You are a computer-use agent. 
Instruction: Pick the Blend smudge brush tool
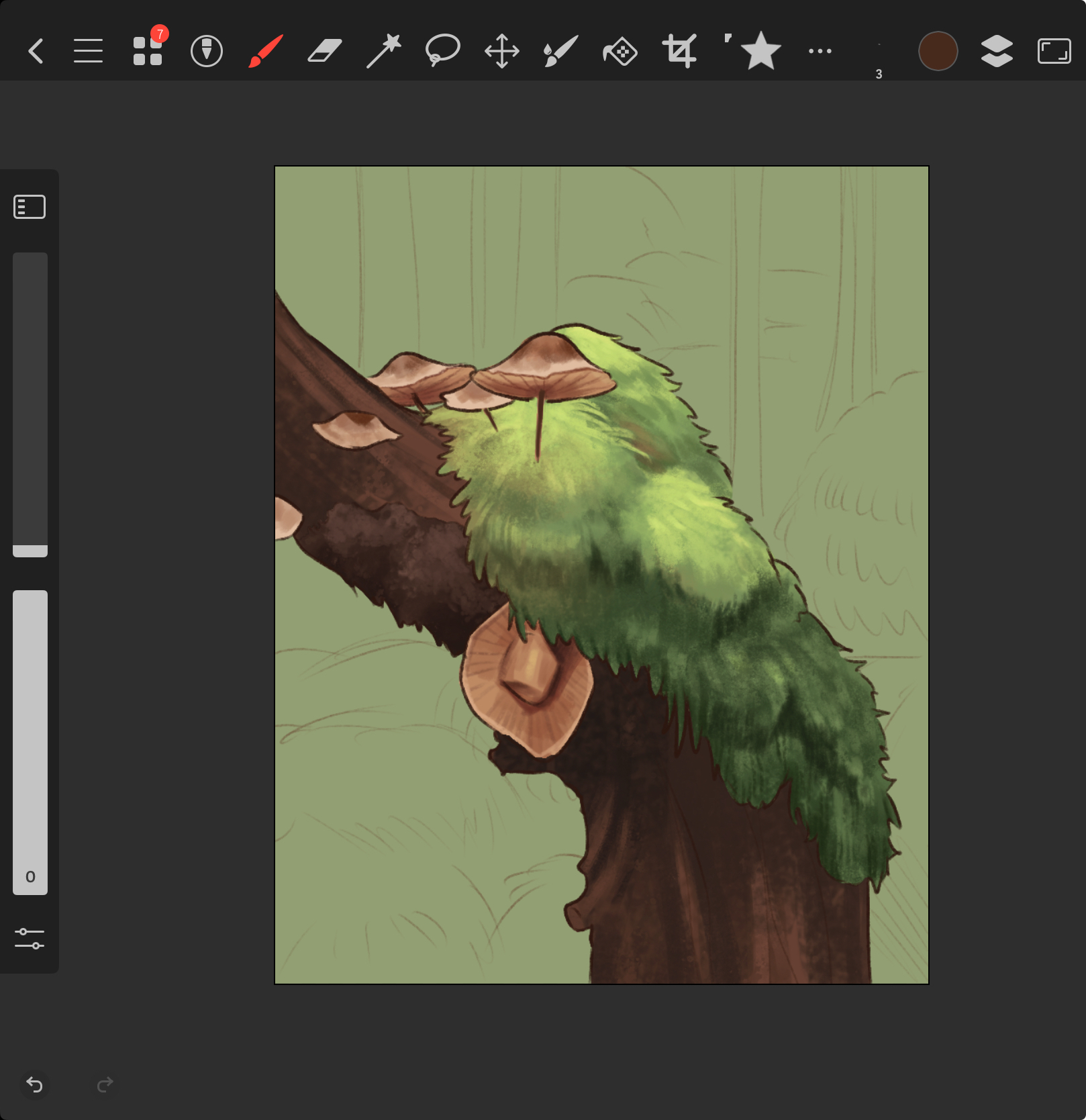point(560,51)
